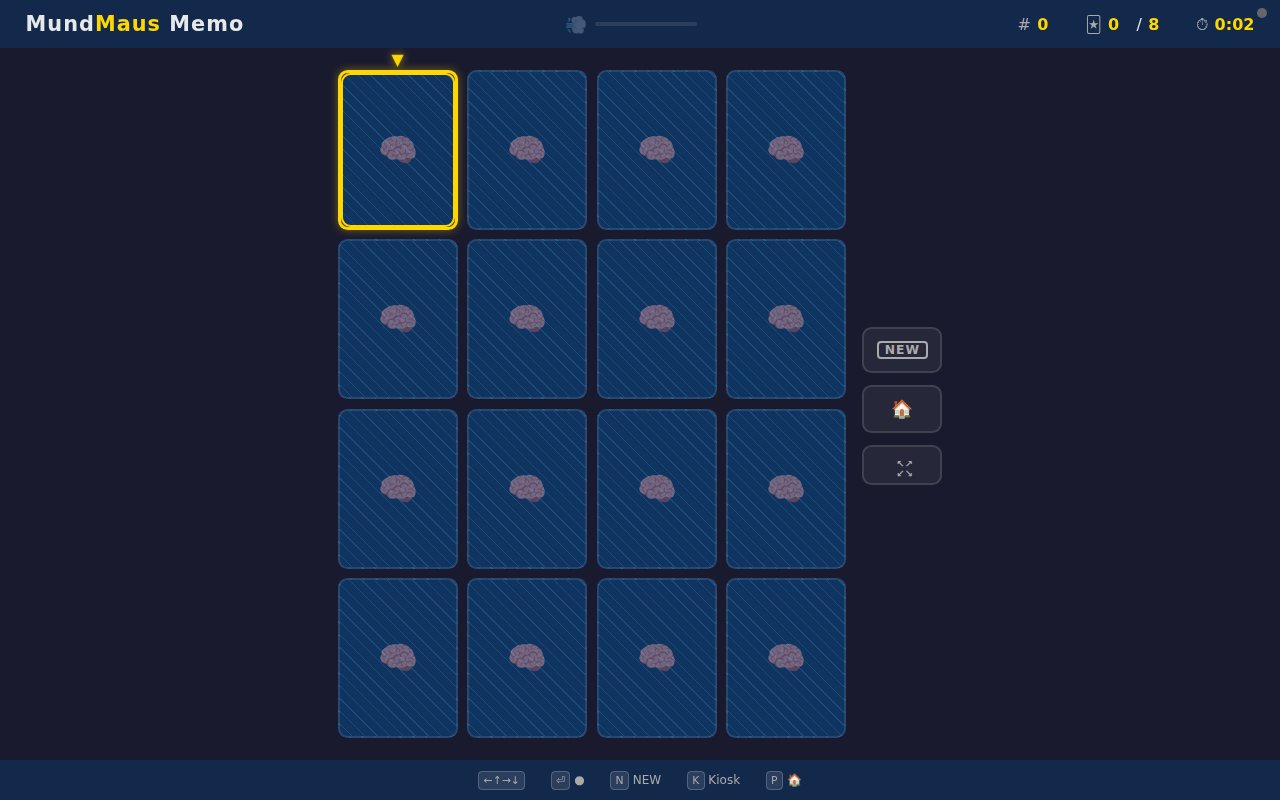Start a new game with the NEW button
The width and height of the screenshot is (1280, 800).
click(901, 350)
